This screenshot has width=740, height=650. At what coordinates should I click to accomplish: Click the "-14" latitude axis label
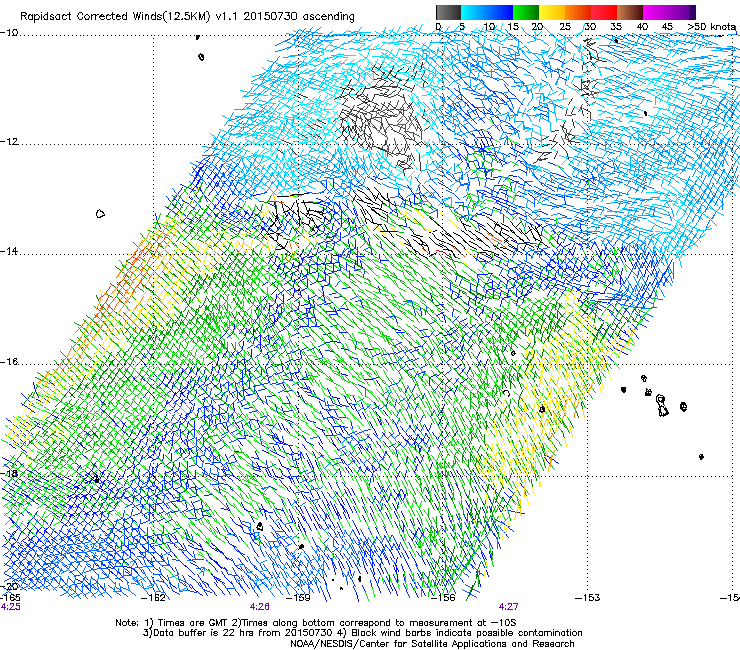(x=9, y=251)
